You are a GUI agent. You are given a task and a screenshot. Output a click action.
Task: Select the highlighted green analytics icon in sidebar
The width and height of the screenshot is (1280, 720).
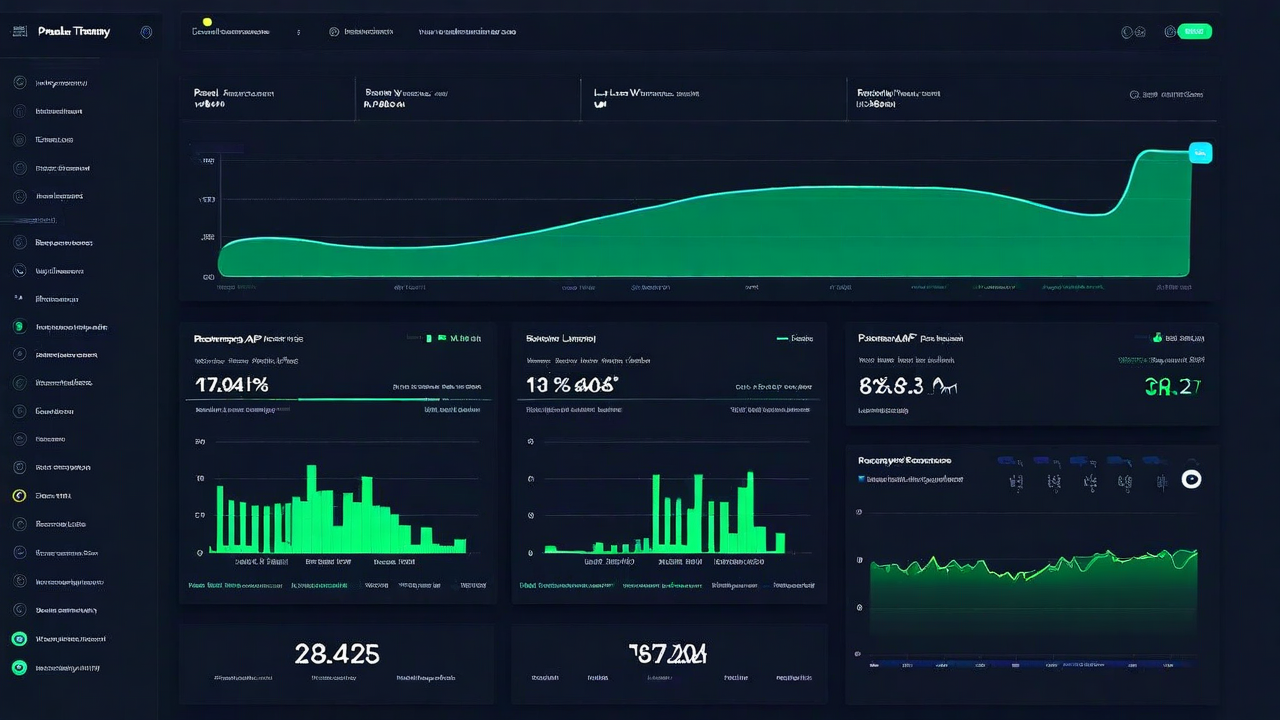pyautogui.click(x=20, y=327)
